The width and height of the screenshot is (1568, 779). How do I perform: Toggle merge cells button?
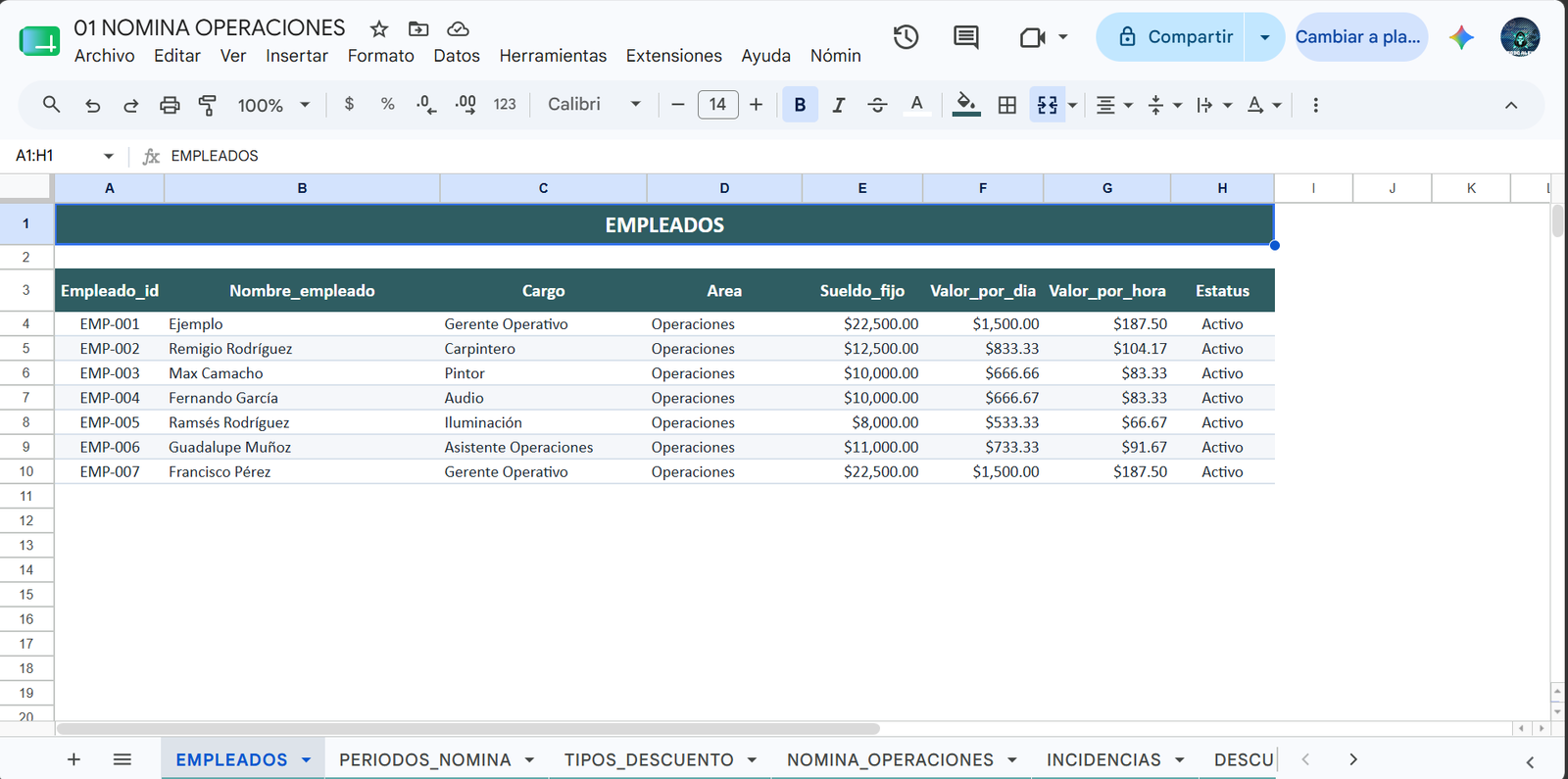pyautogui.click(x=1047, y=105)
